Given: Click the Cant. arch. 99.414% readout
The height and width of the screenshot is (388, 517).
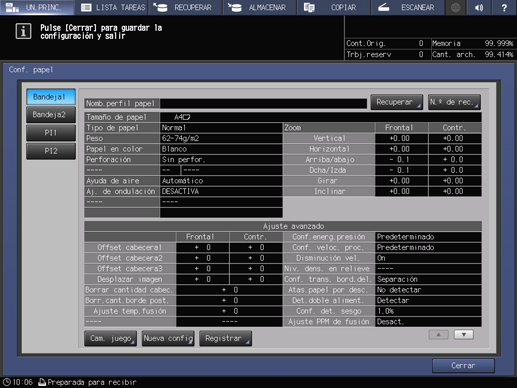Looking at the screenshot, I should pos(473,54).
